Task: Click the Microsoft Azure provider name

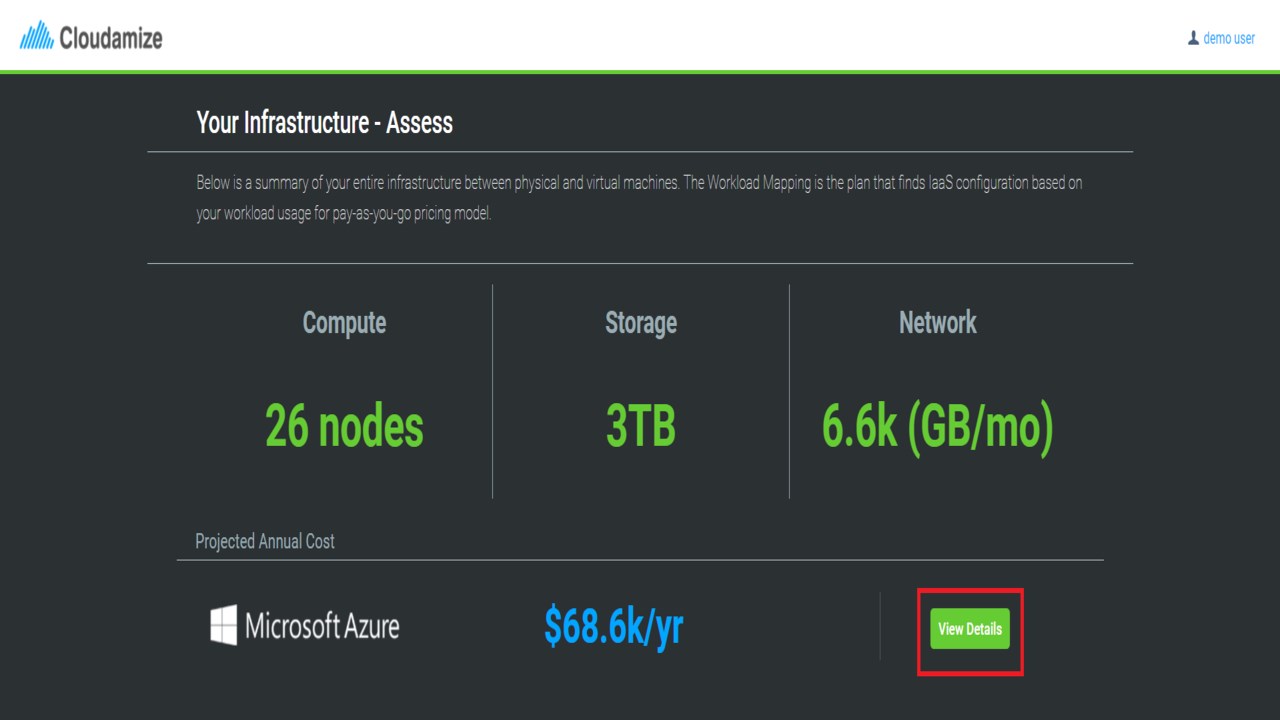Action: point(322,627)
